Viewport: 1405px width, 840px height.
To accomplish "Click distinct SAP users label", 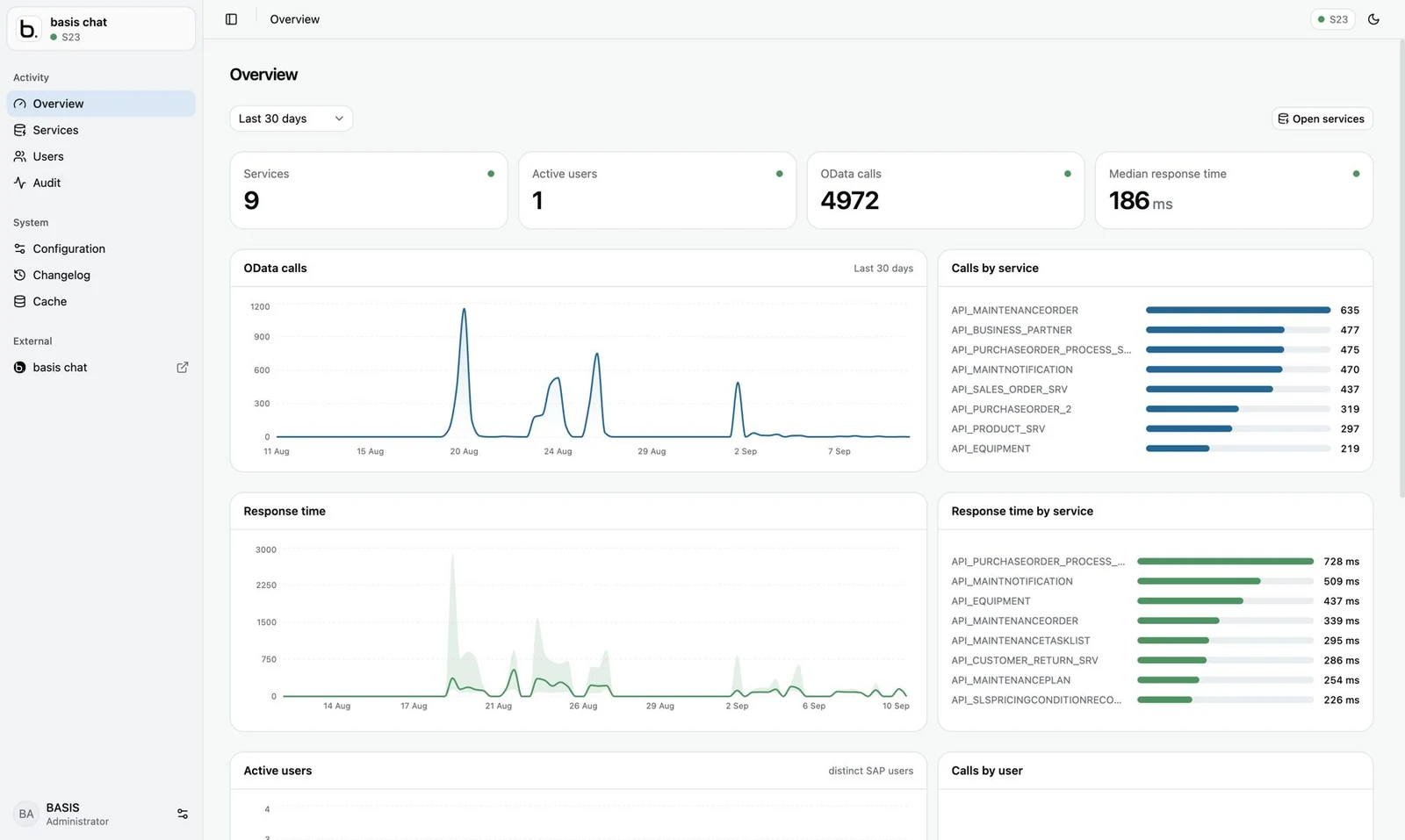I will point(870,771).
